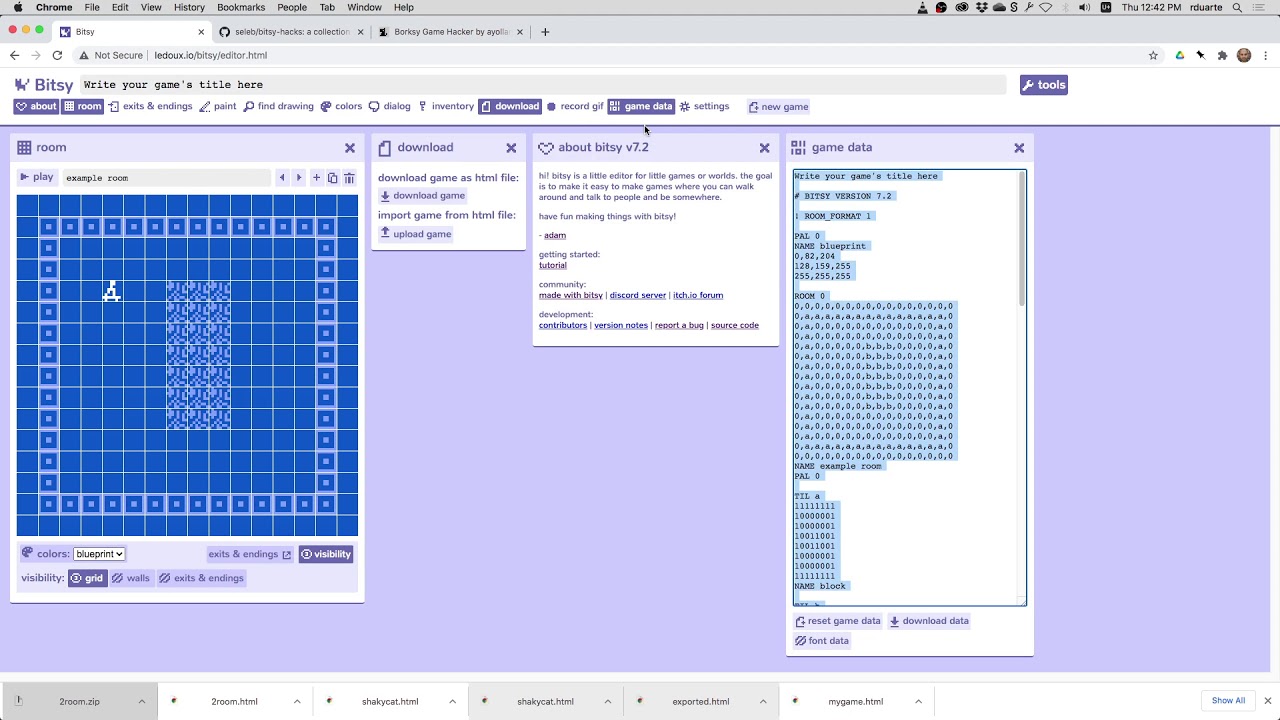Expand mygame.html download options

tap(920, 702)
